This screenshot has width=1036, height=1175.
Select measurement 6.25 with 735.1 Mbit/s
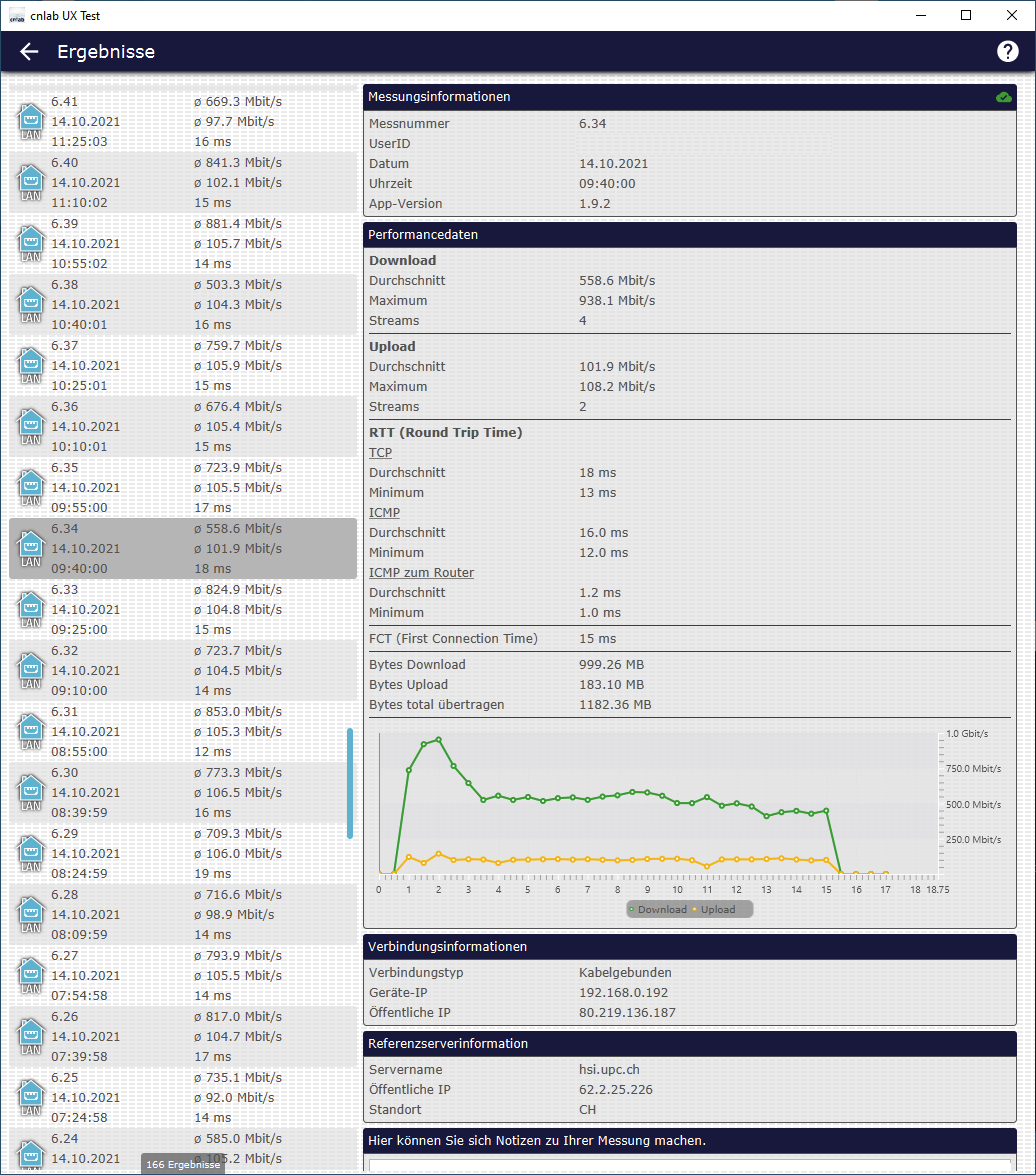click(x=182, y=1098)
